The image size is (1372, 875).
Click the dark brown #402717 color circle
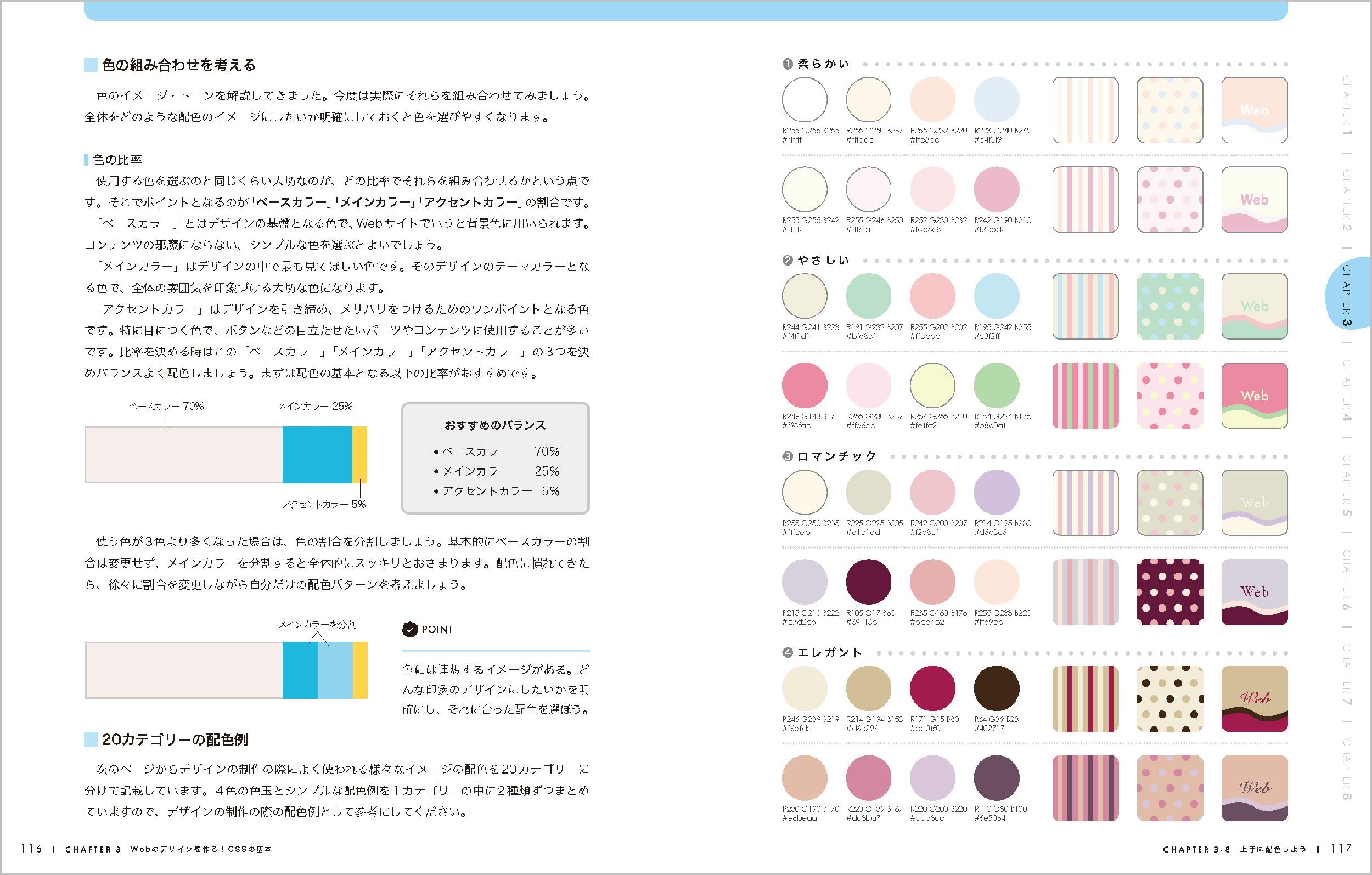pos(996,688)
